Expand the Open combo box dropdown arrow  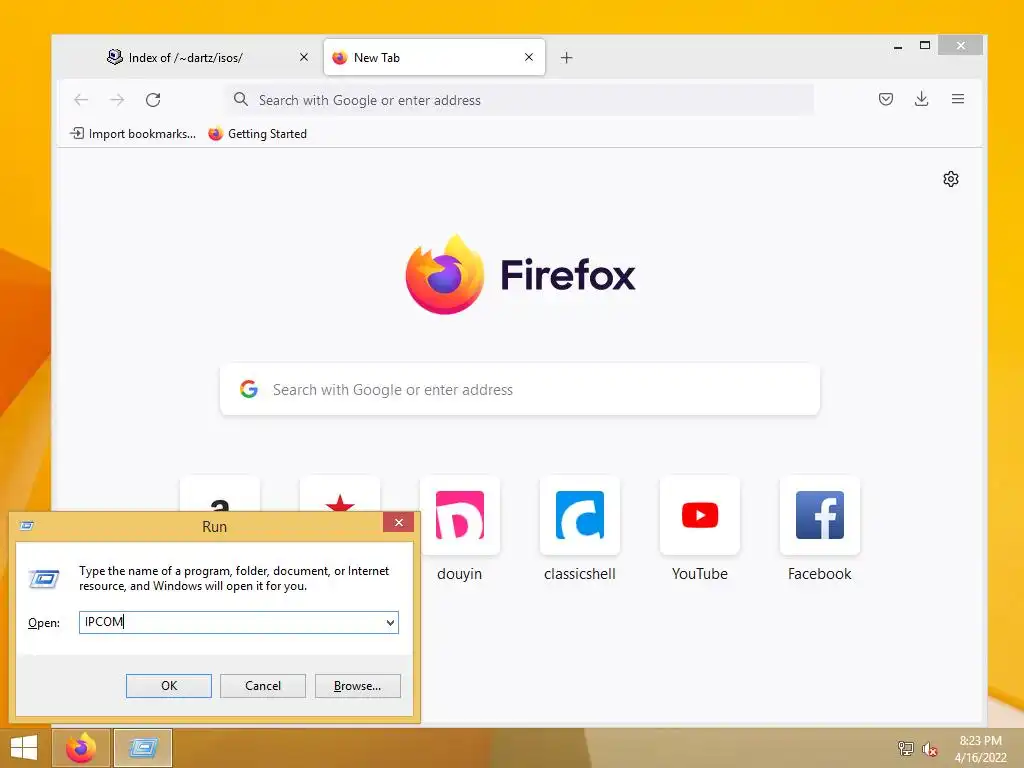coord(390,622)
